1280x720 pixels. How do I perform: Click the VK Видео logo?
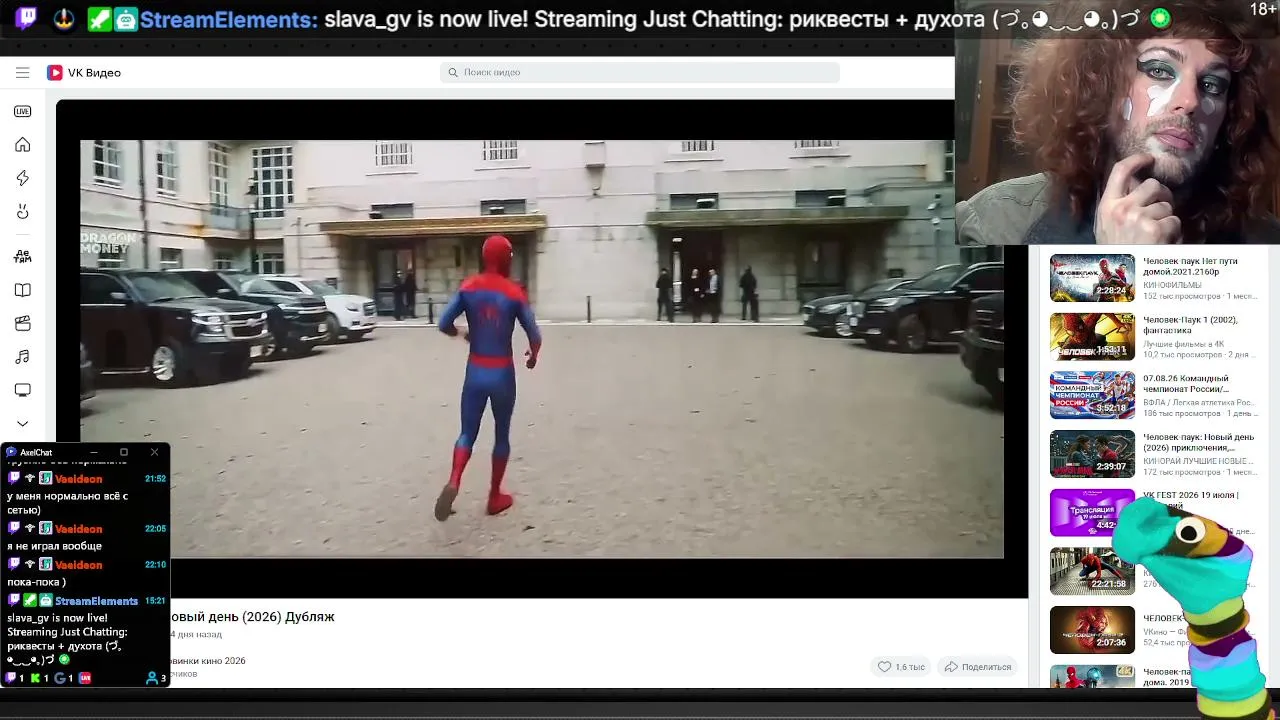tap(84, 72)
